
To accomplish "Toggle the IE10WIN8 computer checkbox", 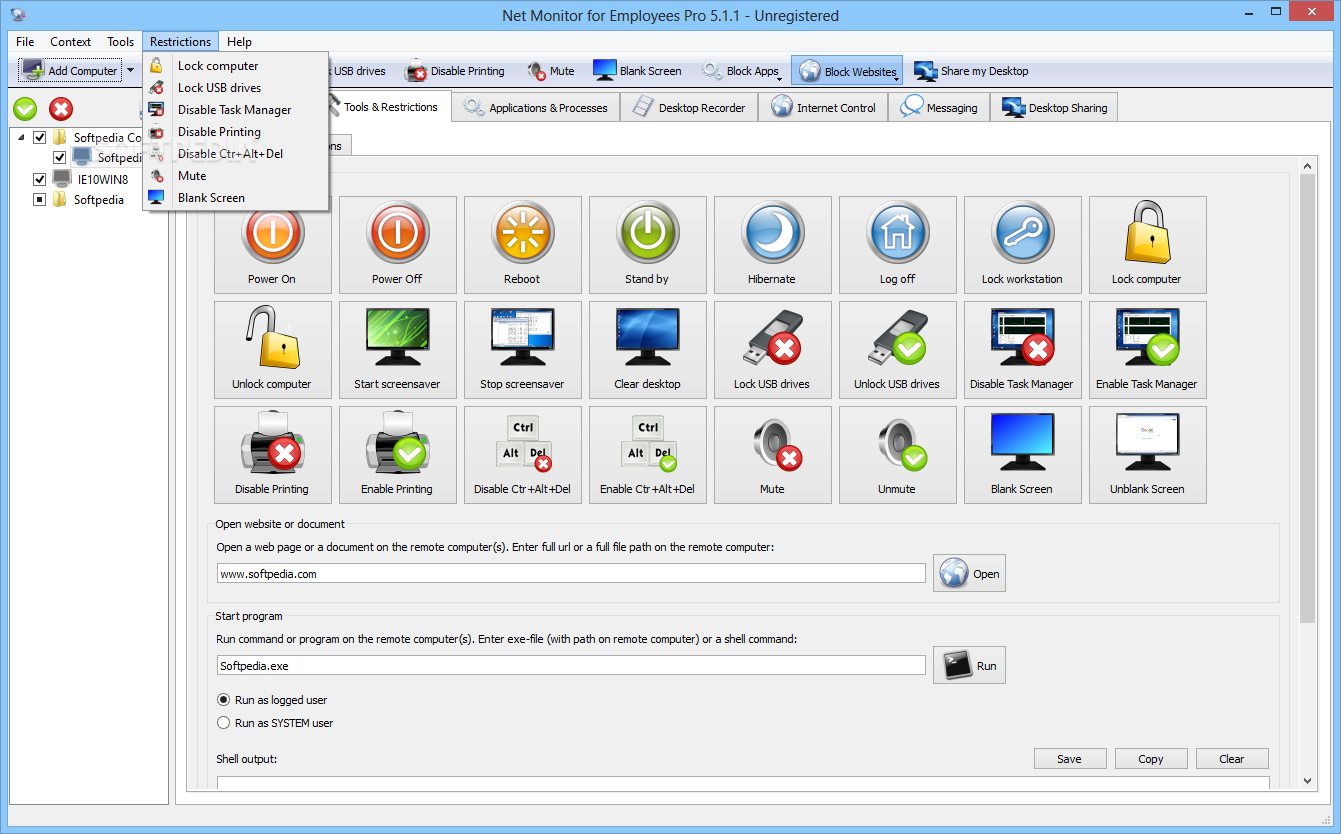I will click(x=40, y=179).
